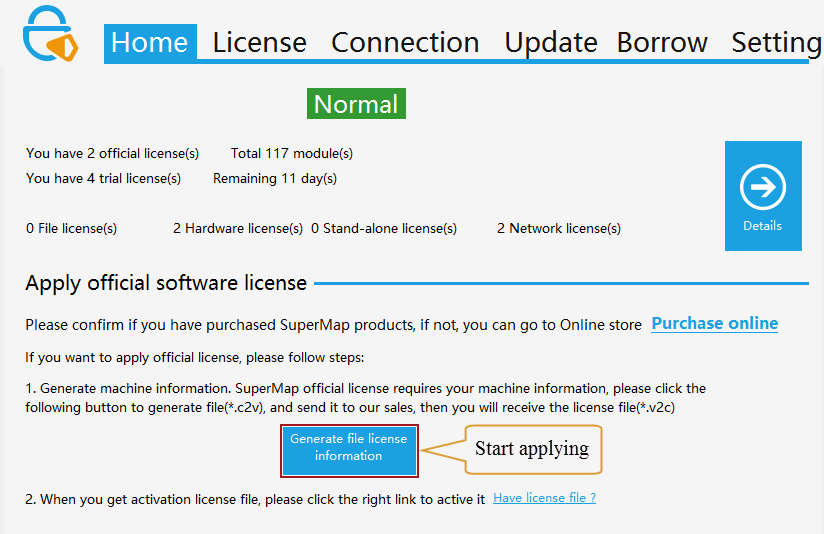
Task: Click the '0 Stand-alone license(s)' count
Action: tap(384, 229)
